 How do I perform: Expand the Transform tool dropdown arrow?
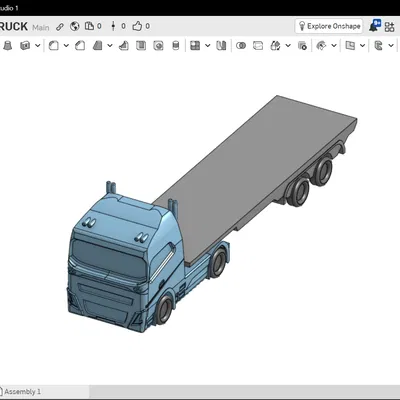click(x=288, y=45)
